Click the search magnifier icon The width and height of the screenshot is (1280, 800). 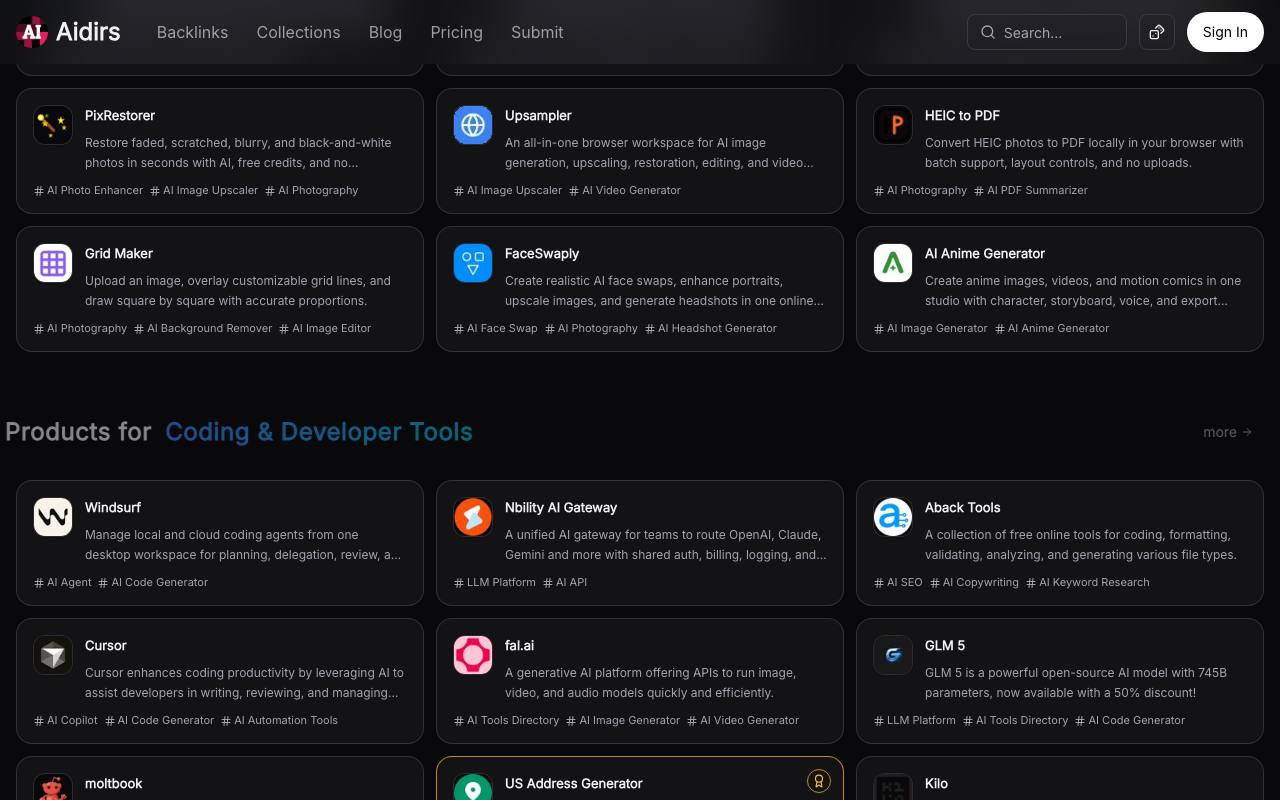coord(988,32)
